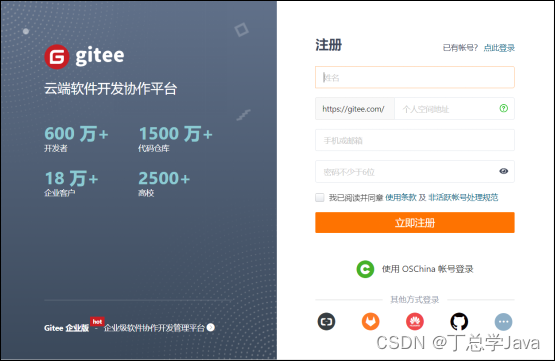Viewport: 555px width, 361px height.
Task: Focus the 姓名 name input field
Action: tap(414, 77)
